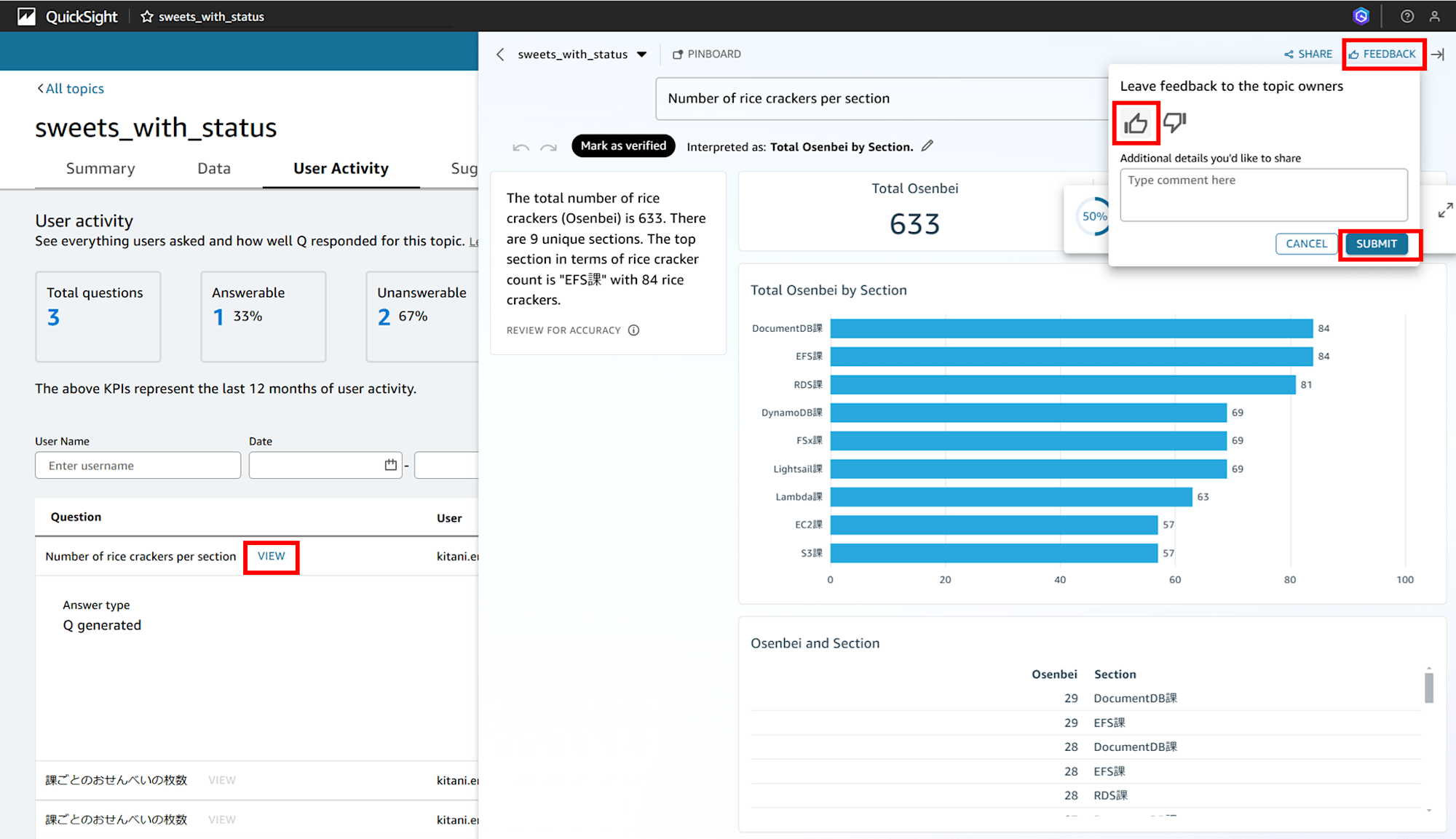Click CANCEL in the feedback popup
The height and width of the screenshot is (839, 1456).
[1307, 244]
